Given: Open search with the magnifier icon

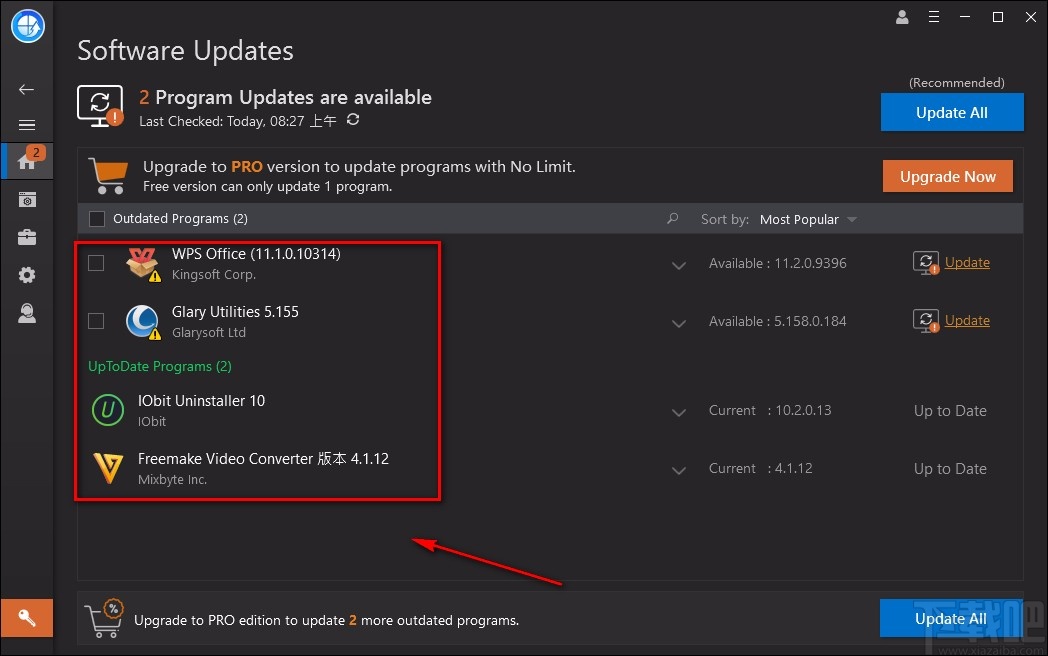Looking at the screenshot, I should 672,218.
